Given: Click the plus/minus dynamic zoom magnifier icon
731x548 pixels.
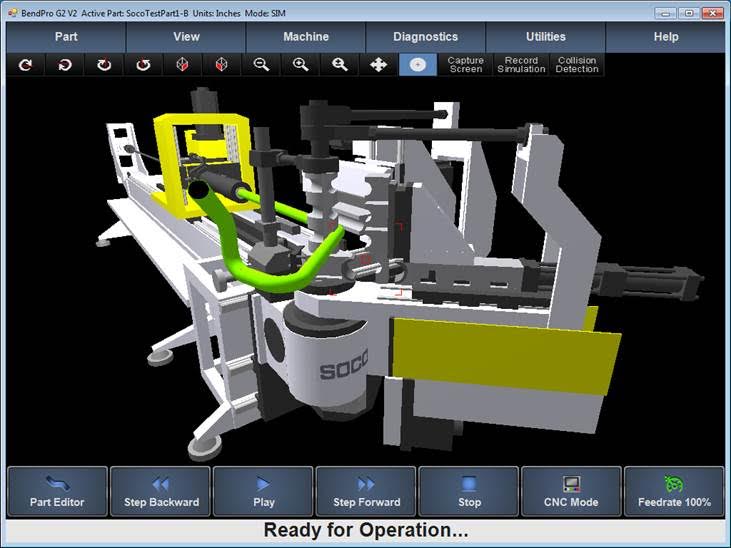Looking at the screenshot, I should click(x=339, y=64).
